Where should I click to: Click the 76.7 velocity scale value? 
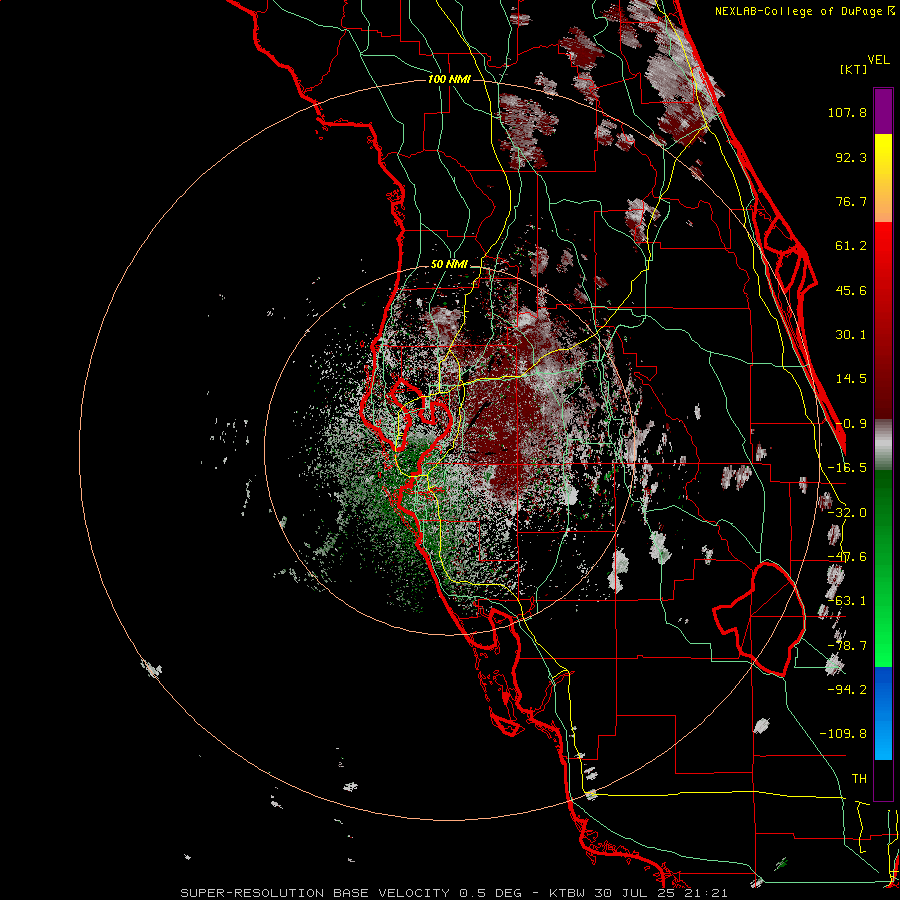pyautogui.click(x=851, y=201)
